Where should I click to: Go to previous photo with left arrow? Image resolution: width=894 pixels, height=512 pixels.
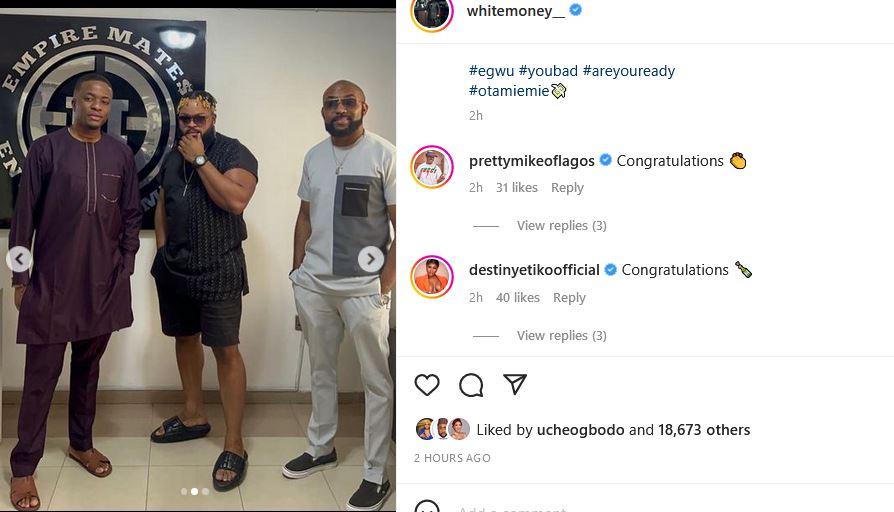click(x=19, y=259)
